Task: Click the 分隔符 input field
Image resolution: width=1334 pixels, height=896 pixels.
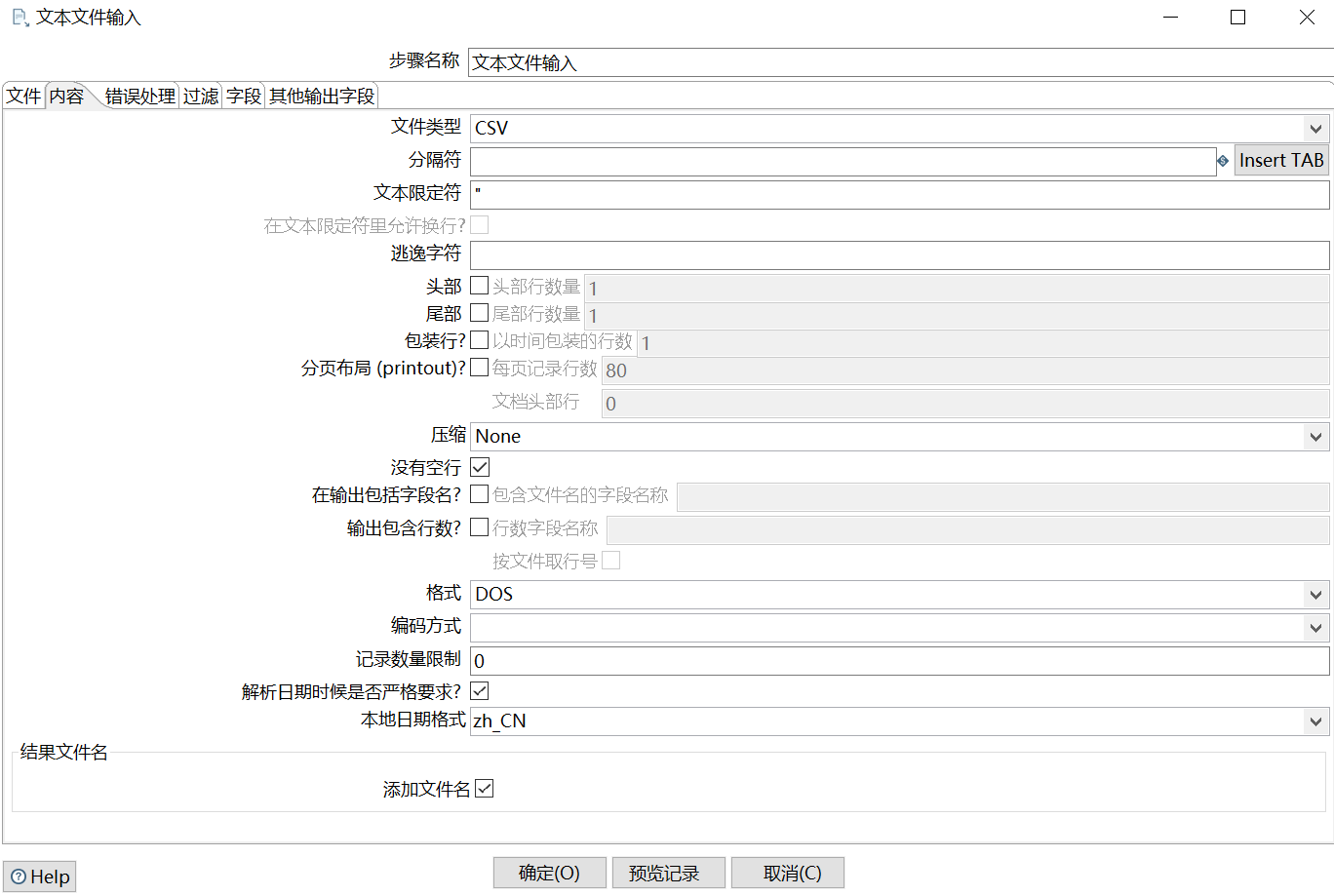Action: click(x=844, y=162)
